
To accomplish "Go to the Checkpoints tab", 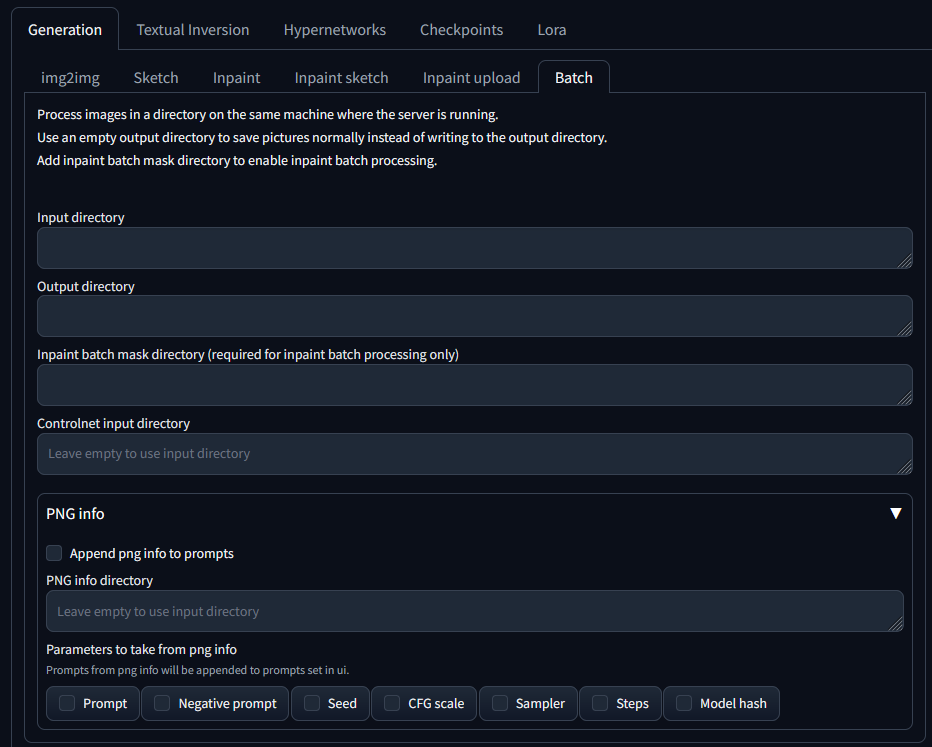I will pos(461,29).
